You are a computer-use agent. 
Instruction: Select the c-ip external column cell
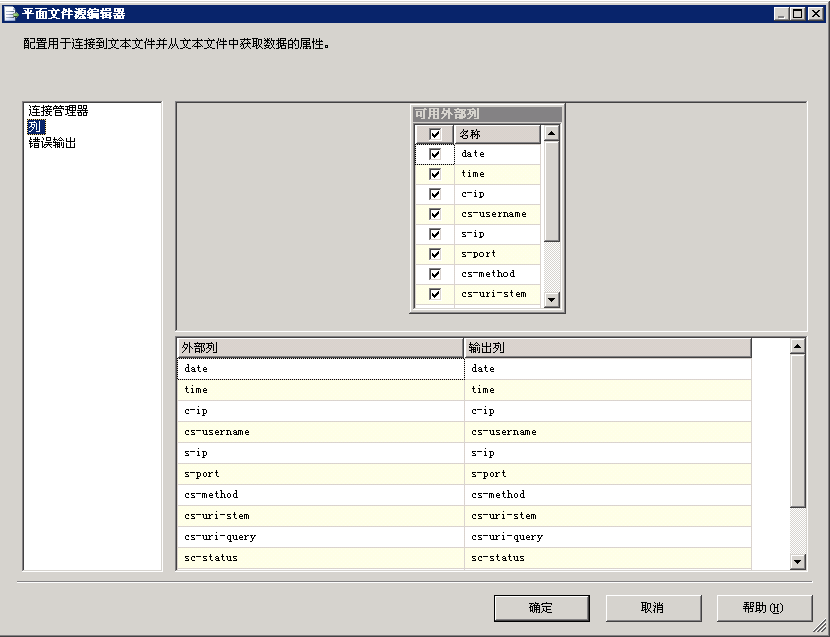321,411
